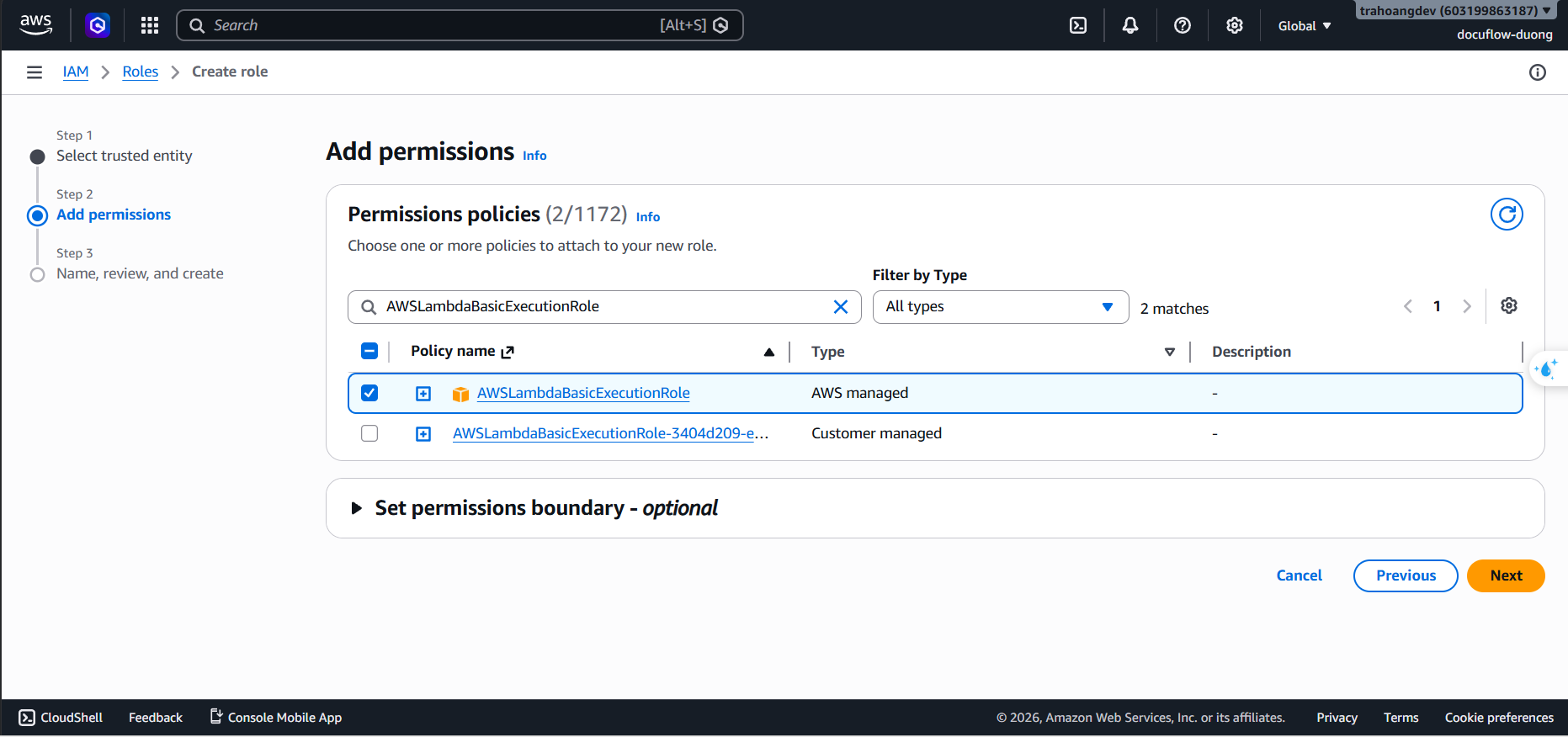This screenshot has width=1568, height=737.
Task: Open Feedback in the footer
Action: click(x=156, y=718)
